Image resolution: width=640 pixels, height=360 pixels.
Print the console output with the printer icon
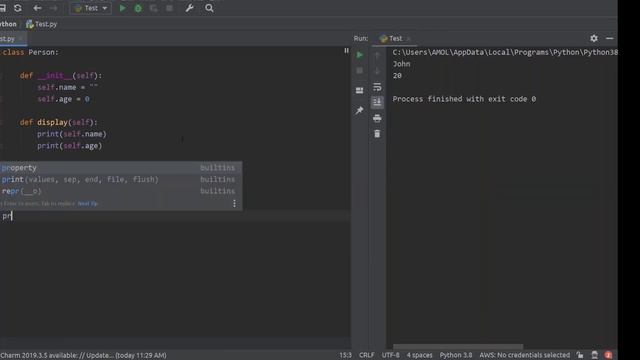[377, 118]
